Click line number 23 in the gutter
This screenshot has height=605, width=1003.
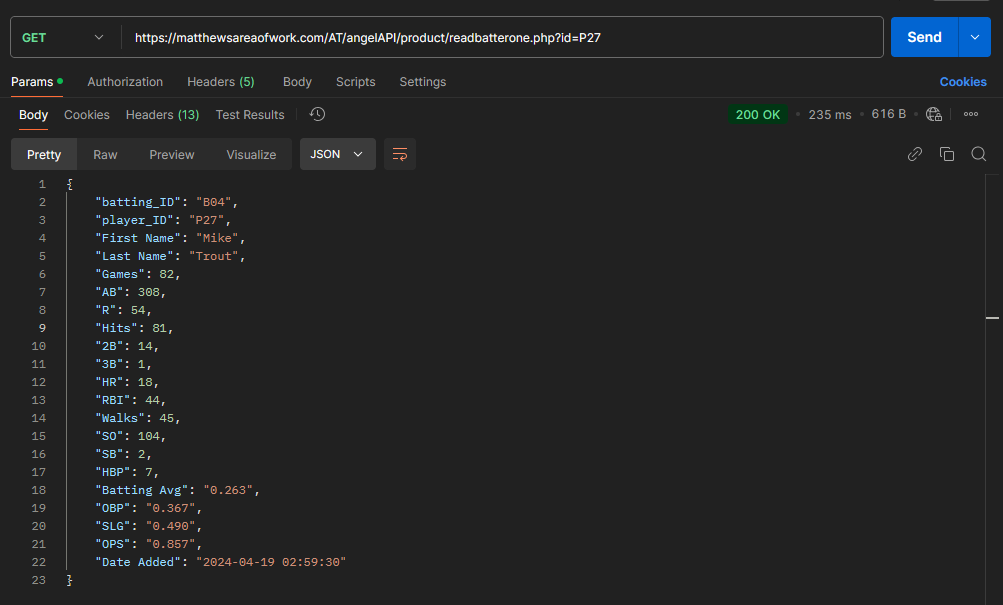pos(39,580)
